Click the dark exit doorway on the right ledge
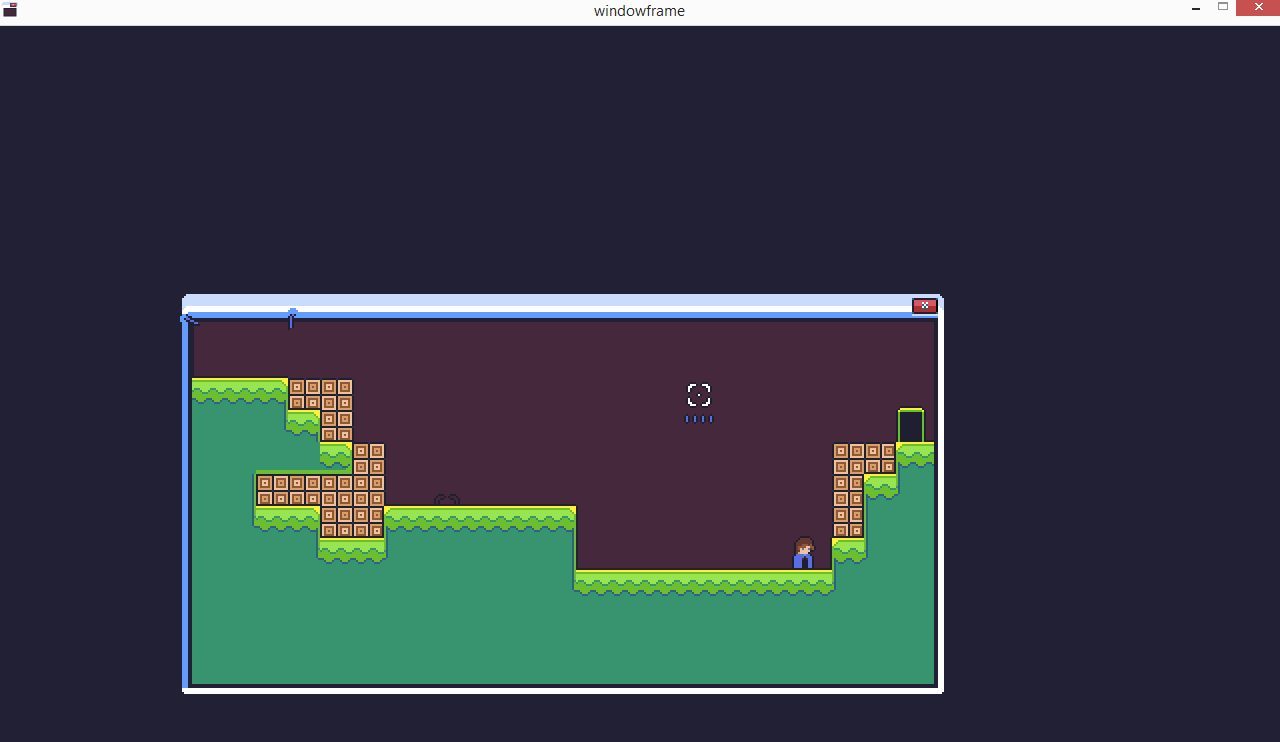This screenshot has width=1280, height=742. [910, 427]
